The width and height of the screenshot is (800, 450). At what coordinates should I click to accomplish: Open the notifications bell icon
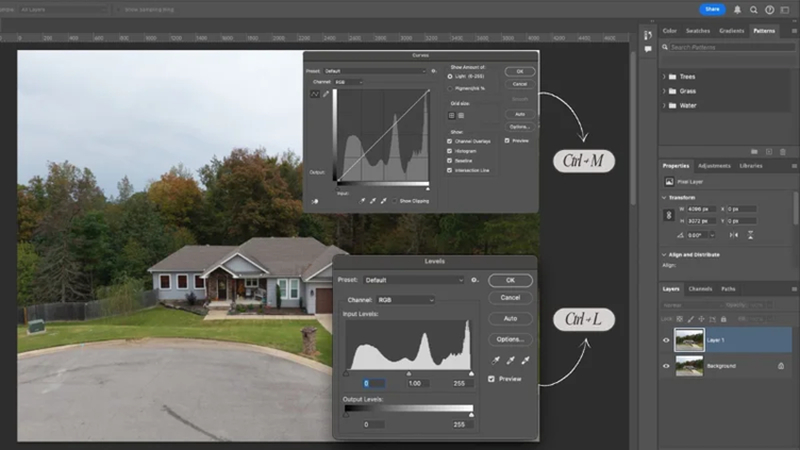tap(737, 10)
